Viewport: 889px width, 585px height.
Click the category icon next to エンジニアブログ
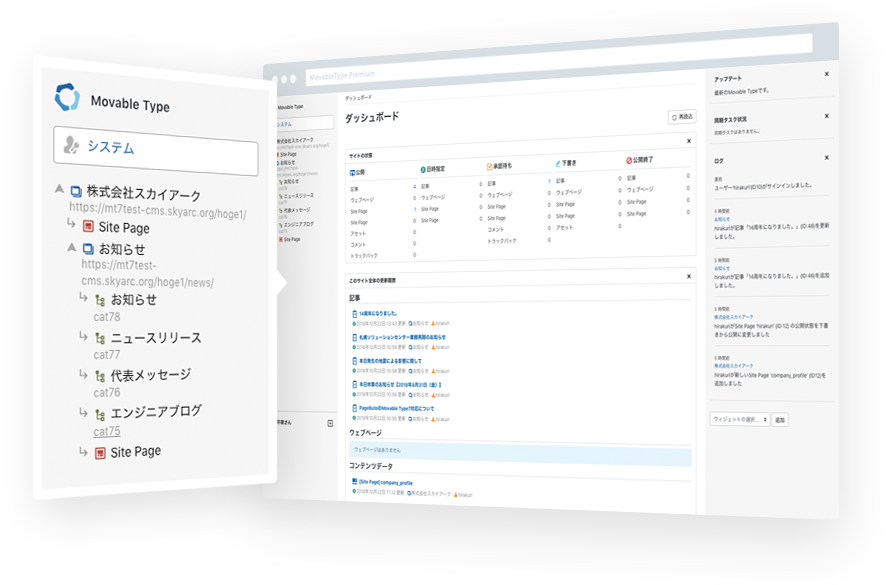100,416
